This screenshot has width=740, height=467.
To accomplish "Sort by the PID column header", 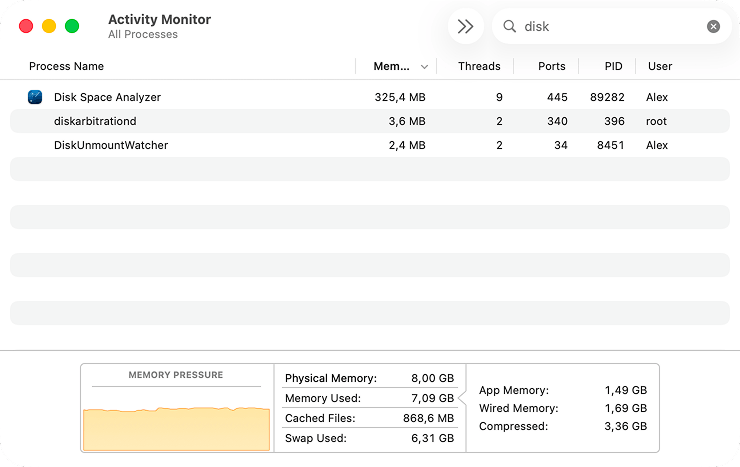I will coord(614,66).
